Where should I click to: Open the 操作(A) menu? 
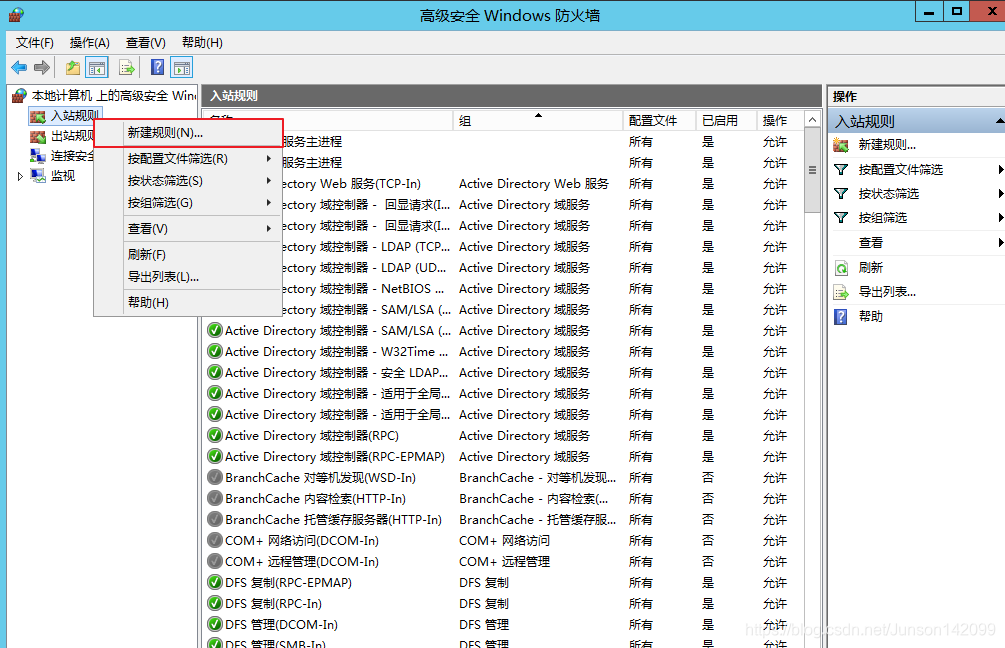pos(90,42)
